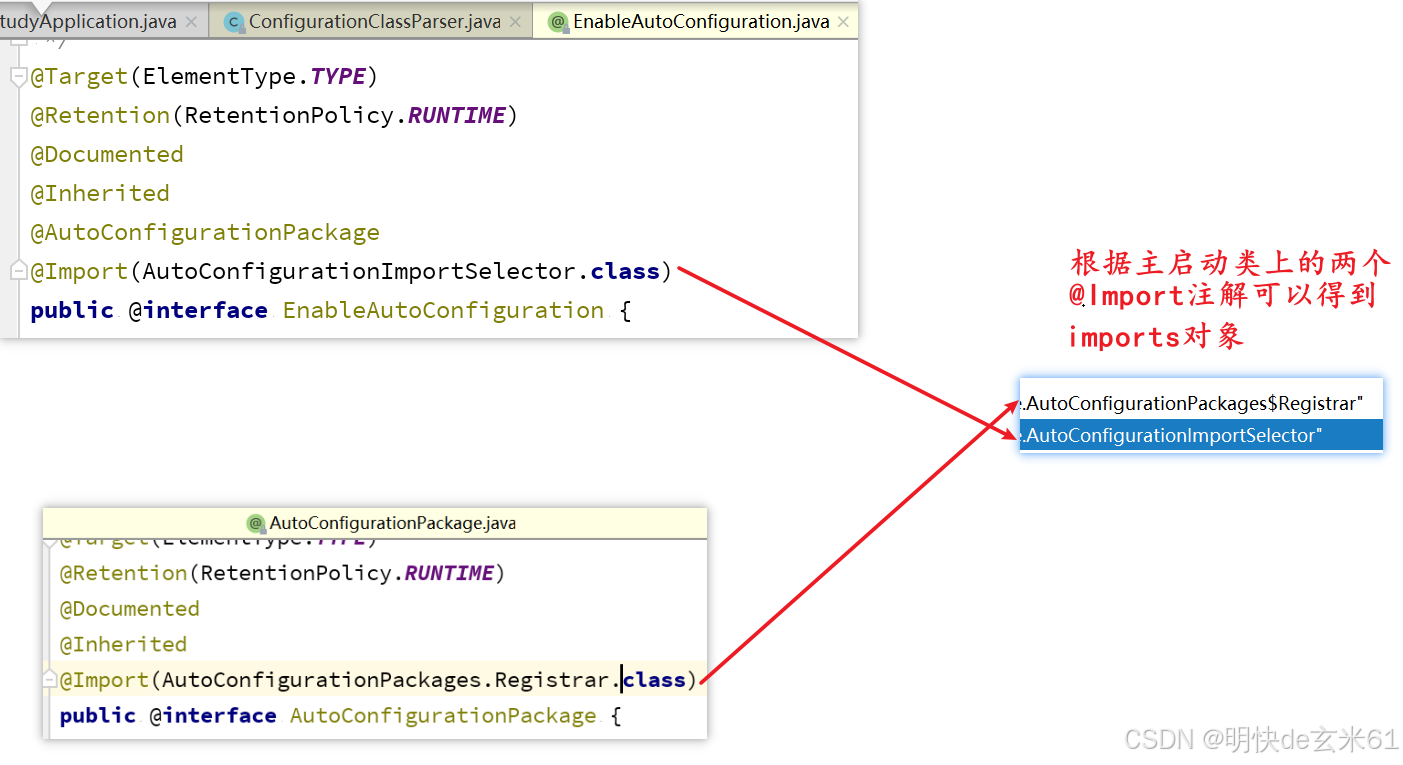Click Registrar in the AutoConfigurationPackages.Registrar.class expression

pyautogui.click(x=551, y=680)
